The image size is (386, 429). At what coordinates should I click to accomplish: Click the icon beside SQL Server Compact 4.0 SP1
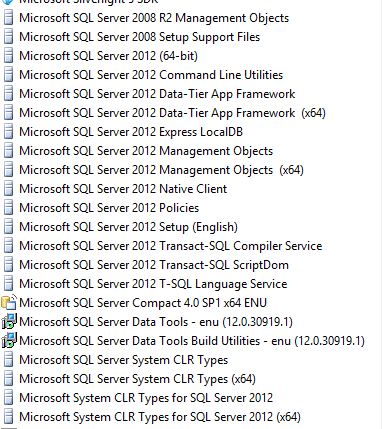coord(9,303)
